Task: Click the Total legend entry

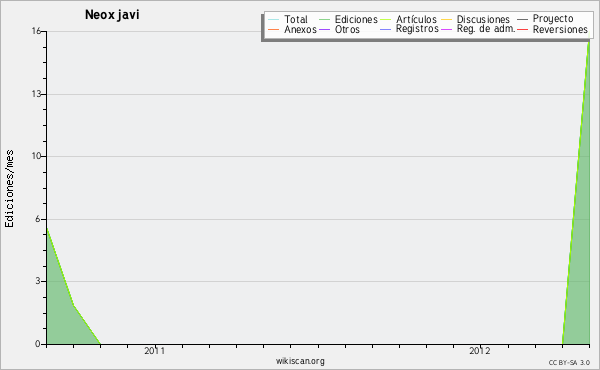Action: click(x=288, y=19)
